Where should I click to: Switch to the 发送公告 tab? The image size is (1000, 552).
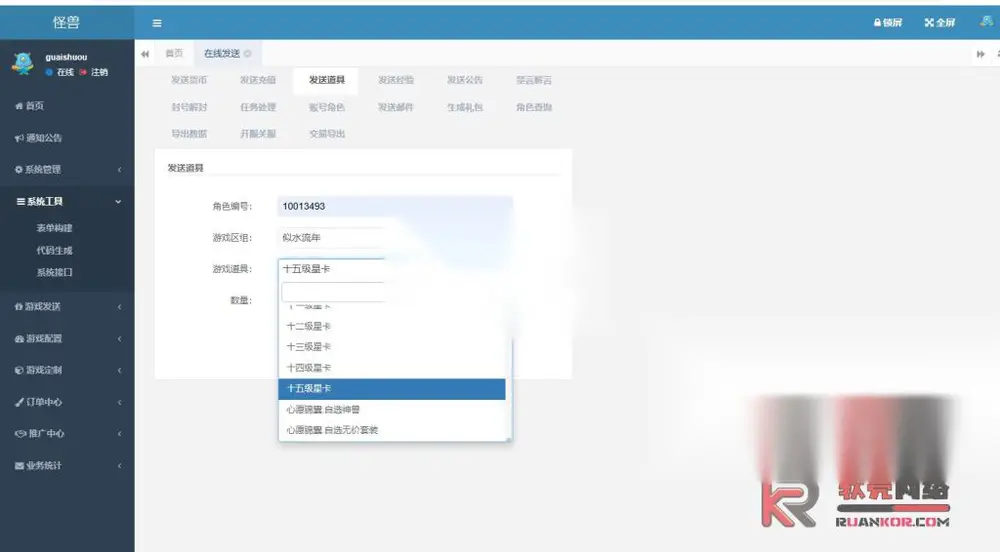465,80
